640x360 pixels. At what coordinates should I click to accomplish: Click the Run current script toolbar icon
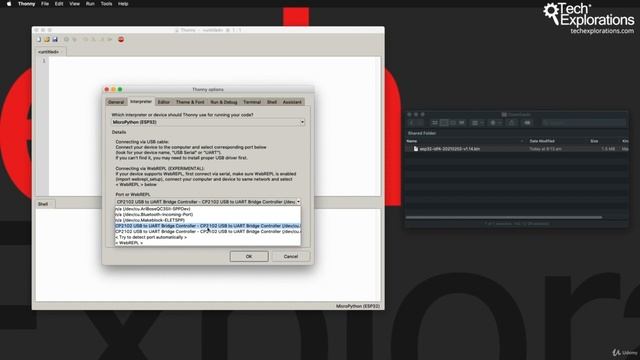[x=66, y=40]
